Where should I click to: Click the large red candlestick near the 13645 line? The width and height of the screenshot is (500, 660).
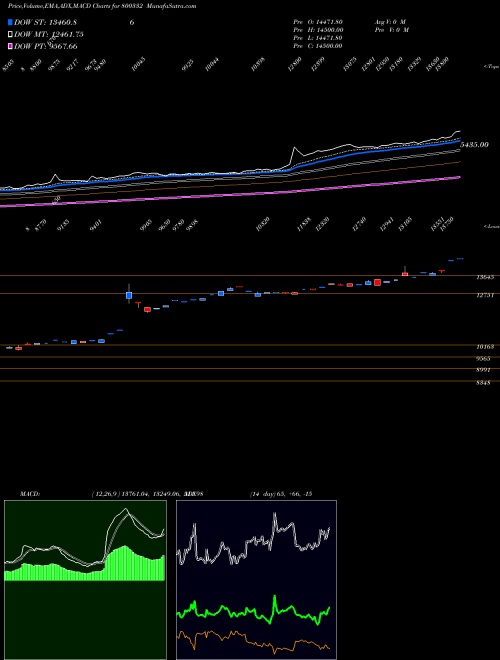[x=377, y=282]
